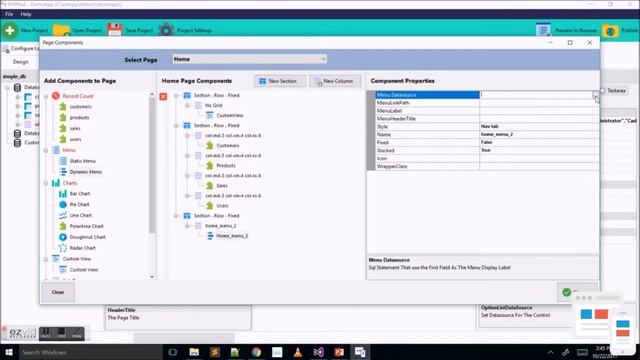
Task: Select the Doughnut Chart component icon
Action: [x=63, y=237]
